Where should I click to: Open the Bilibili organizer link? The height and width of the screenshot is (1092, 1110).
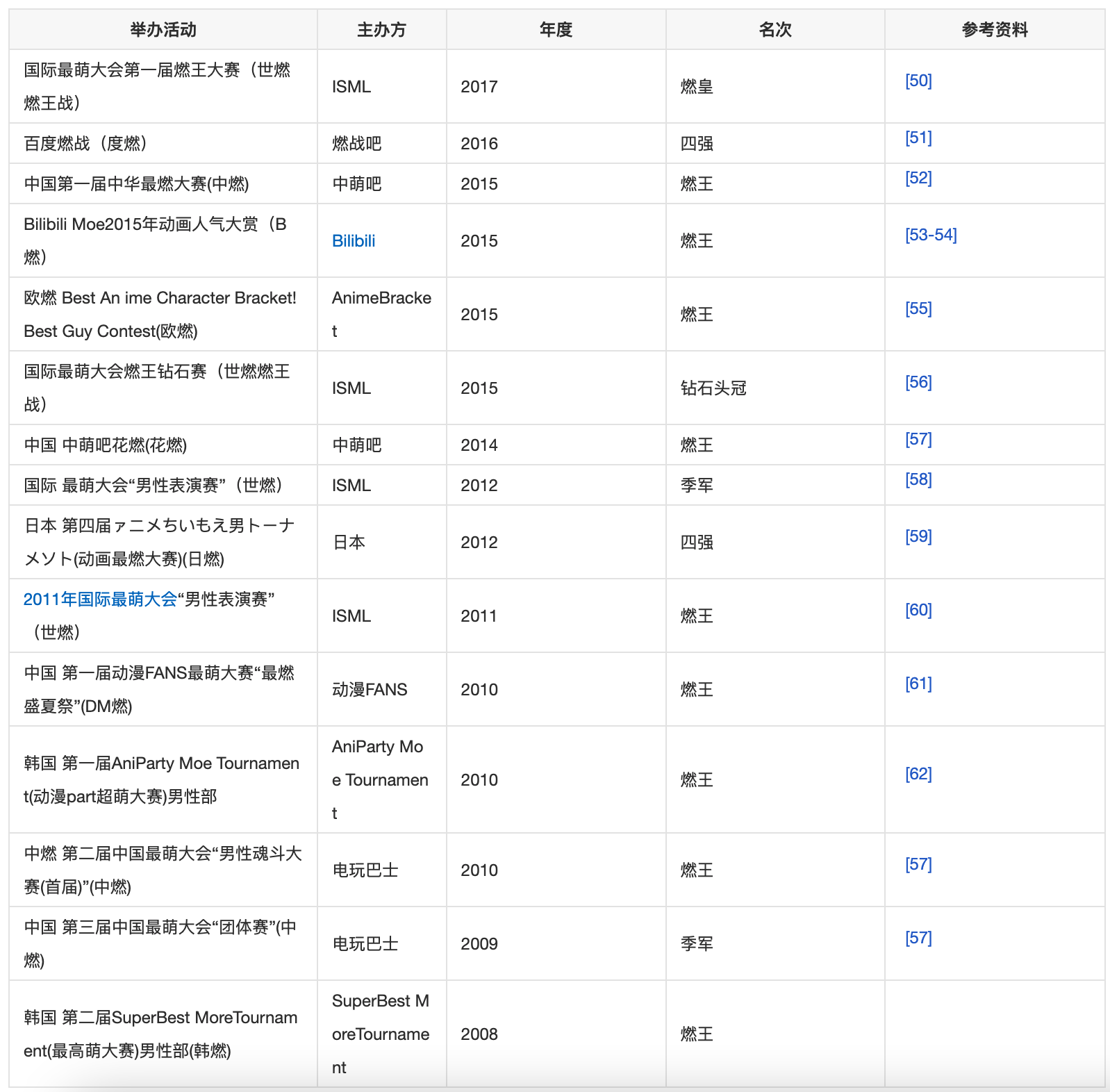click(x=353, y=241)
